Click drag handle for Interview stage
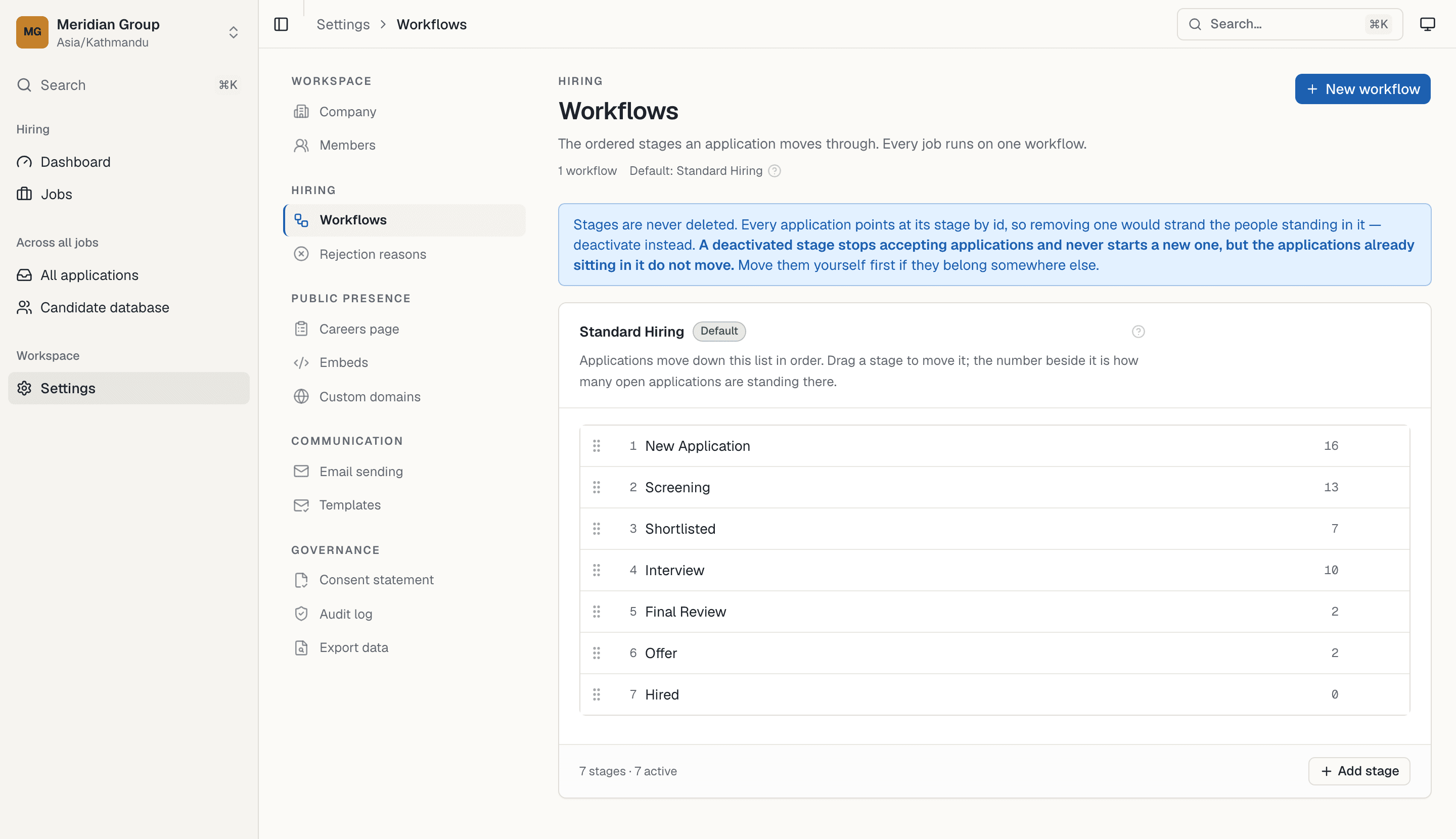Image resolution: width=1456 pixels, height=839 pixels. (x=597, y=571)
